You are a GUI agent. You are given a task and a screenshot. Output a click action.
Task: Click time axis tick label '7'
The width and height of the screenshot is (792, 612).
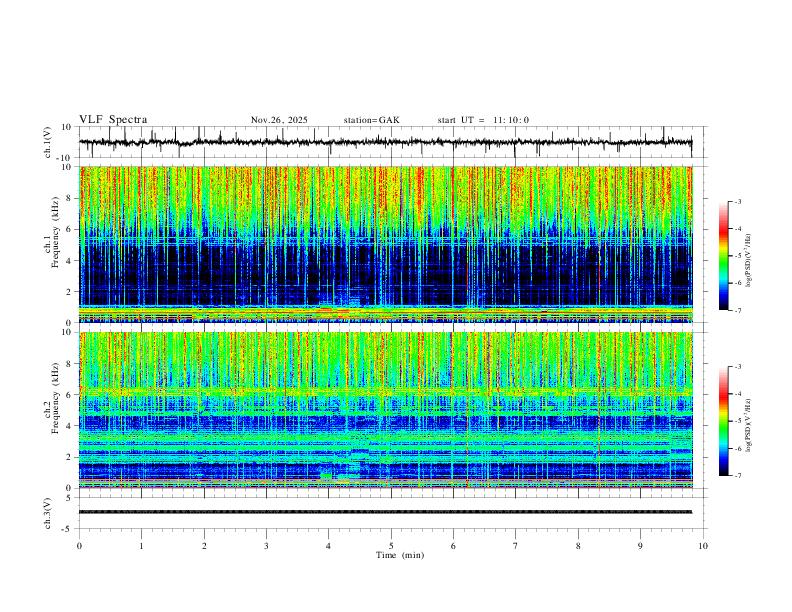(516, 546)
